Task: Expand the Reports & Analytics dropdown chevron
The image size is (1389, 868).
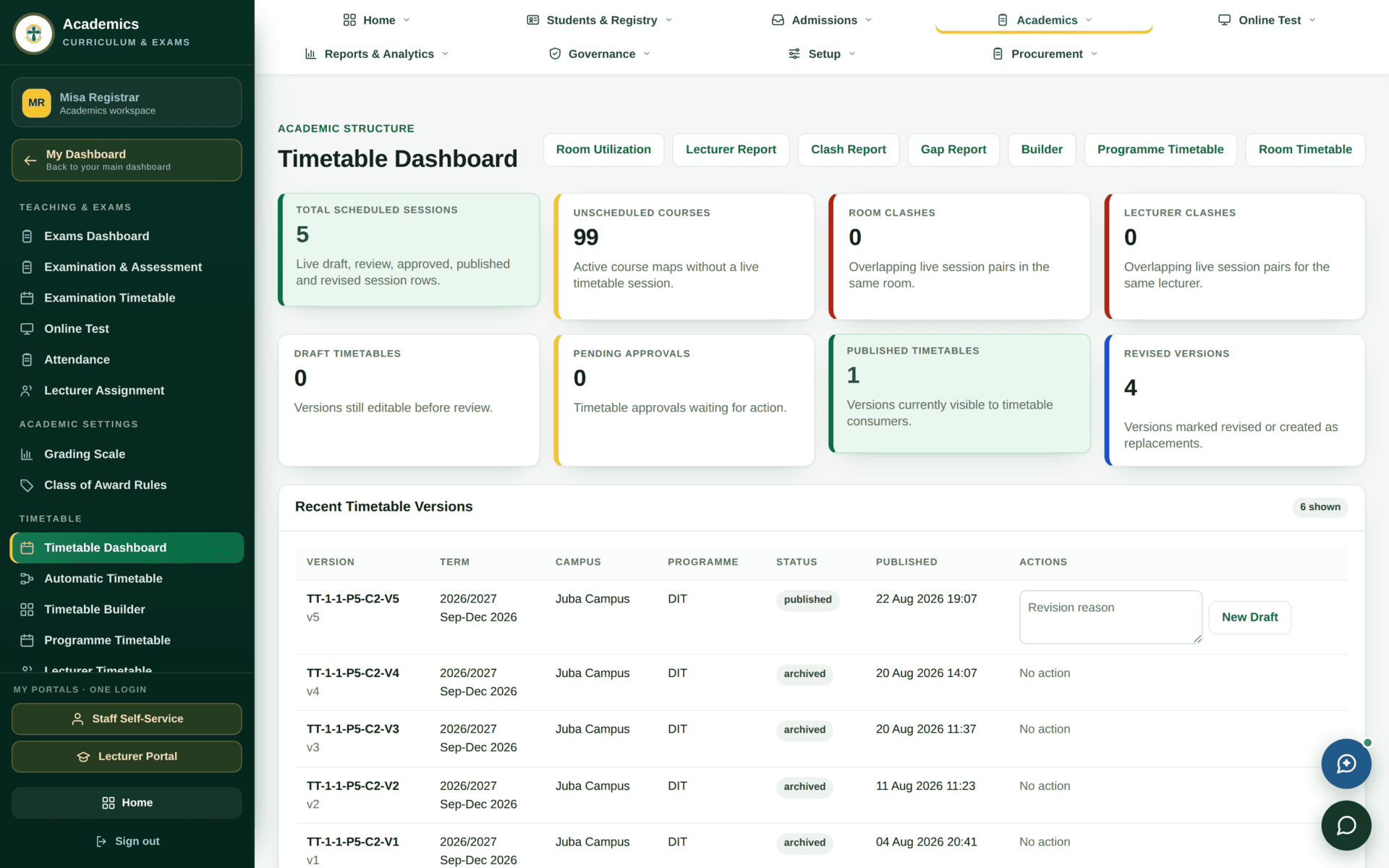Action: pyautogui.click(x=445, y=54)
